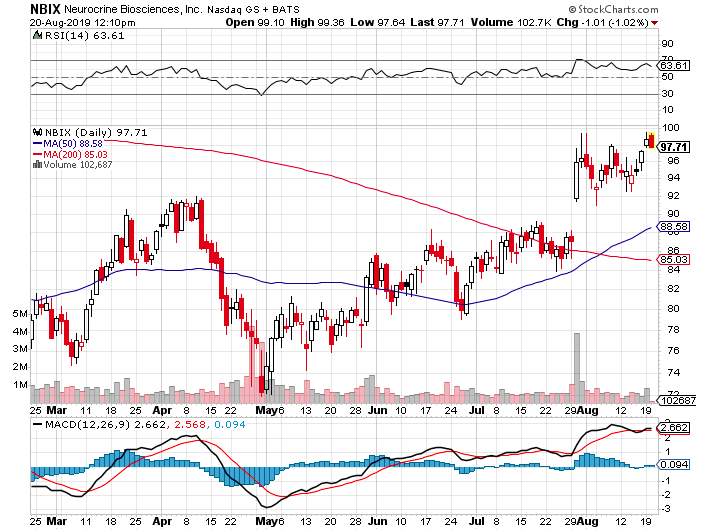Click the tall volume spike bar near 29 July

[x=577, y=368]
